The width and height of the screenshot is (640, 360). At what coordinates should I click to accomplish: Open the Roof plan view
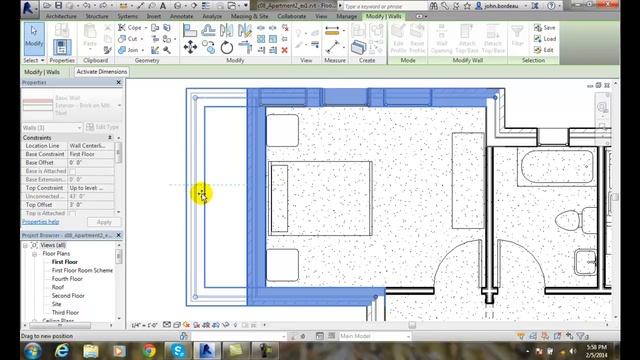pyautogui.click(x=58, y=287)
